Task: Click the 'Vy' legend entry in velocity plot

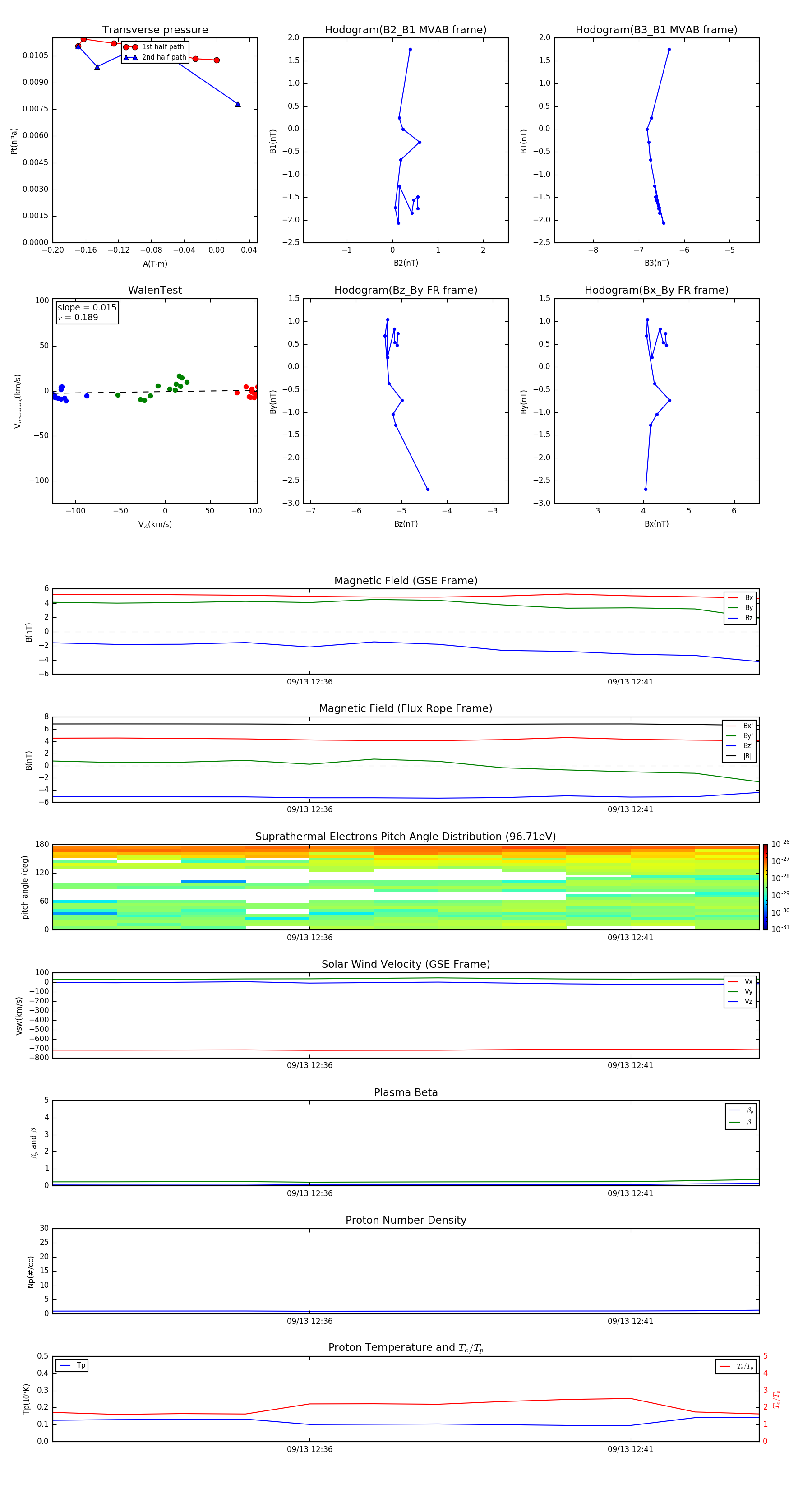Action: [x=740, y=992]
